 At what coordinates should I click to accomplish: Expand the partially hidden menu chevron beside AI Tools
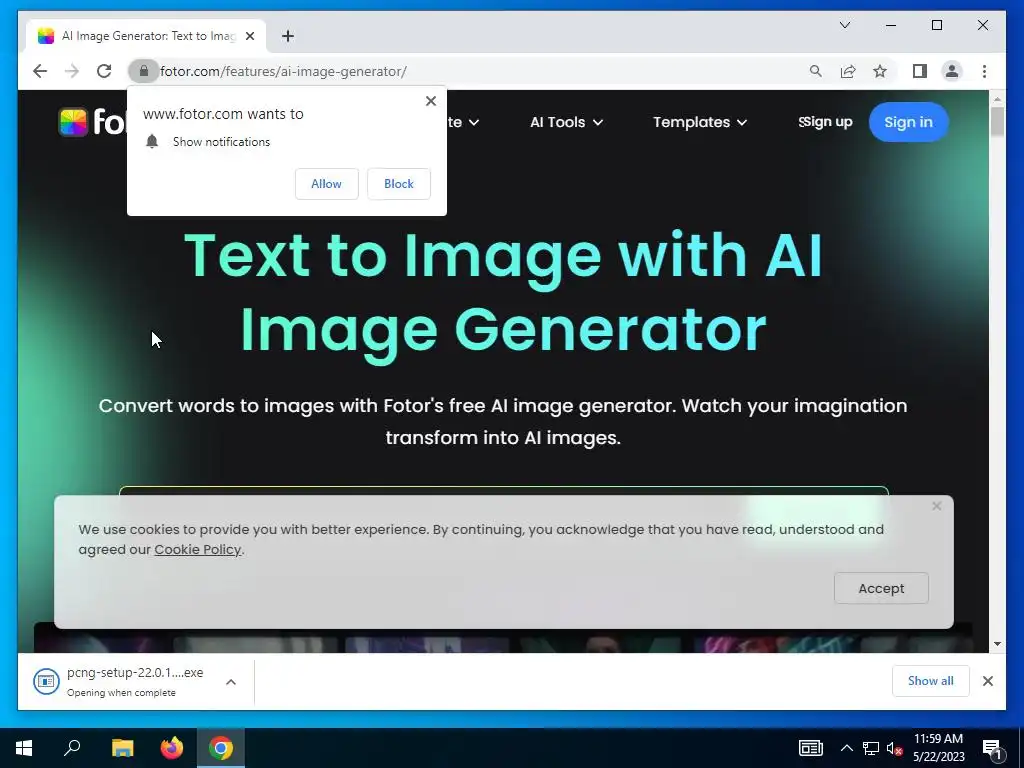(474, 122)
